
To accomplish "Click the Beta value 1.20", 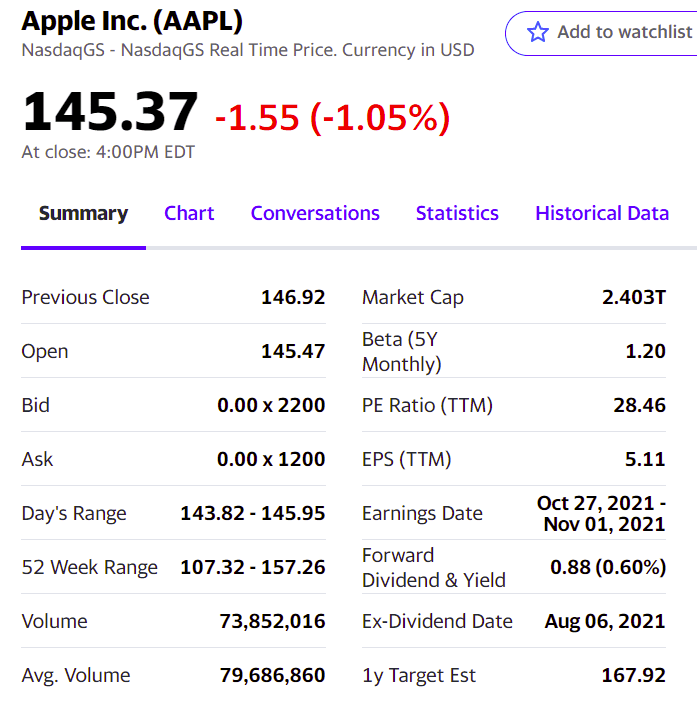I will (x=645, y=351).
